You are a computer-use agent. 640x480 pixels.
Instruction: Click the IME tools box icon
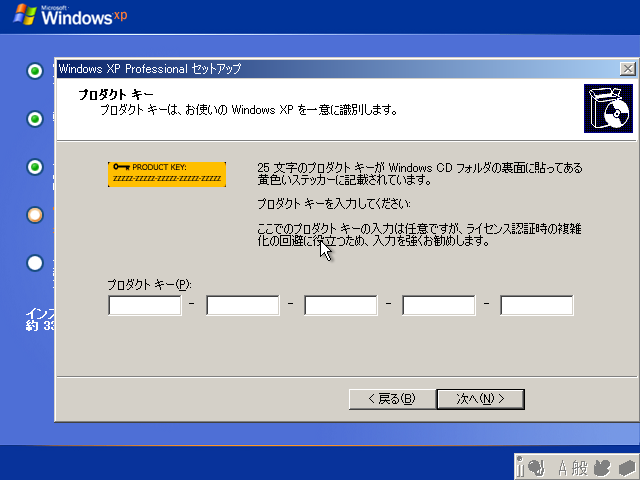(626, 468)
